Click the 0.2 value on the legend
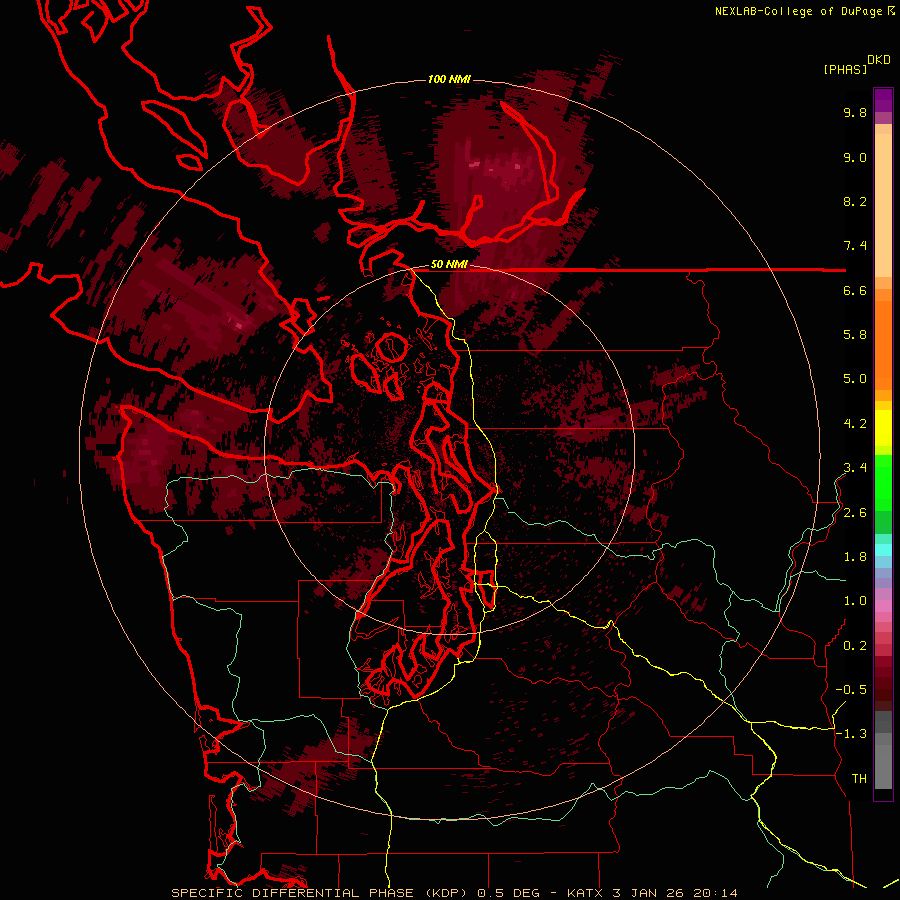 [x=855, y=646]
